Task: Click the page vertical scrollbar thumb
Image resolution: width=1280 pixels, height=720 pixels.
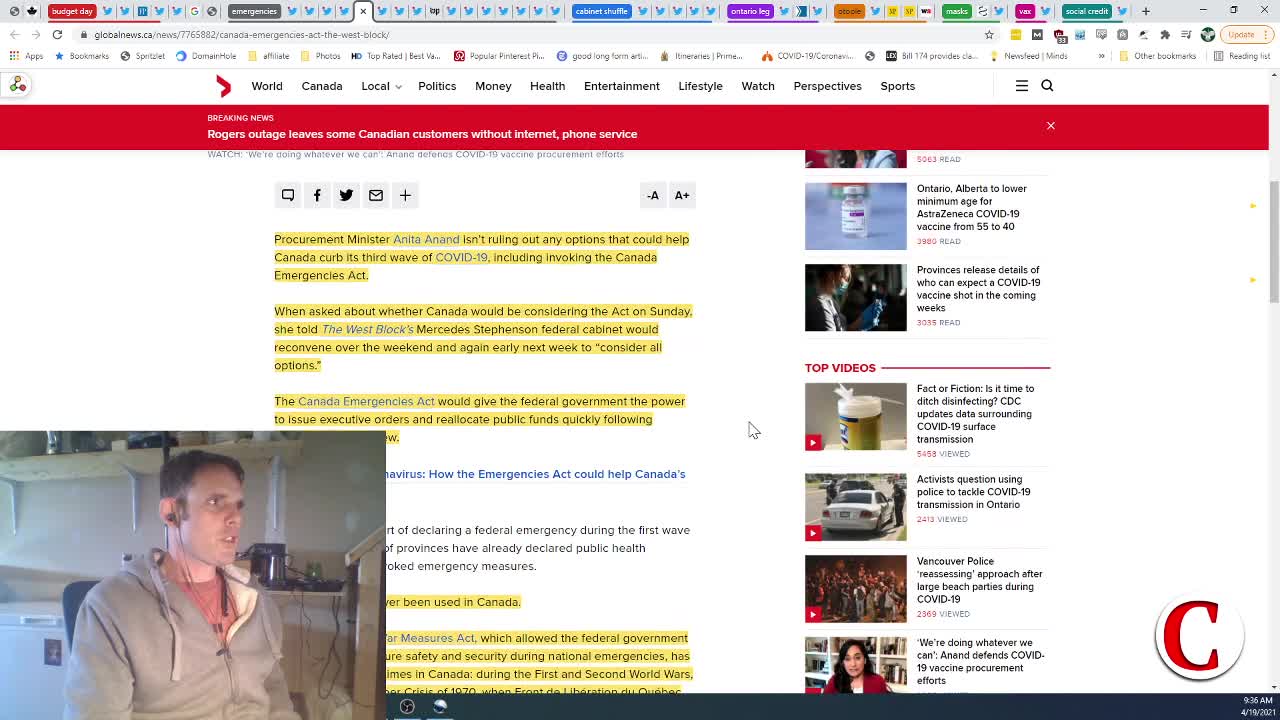Action: coord(1273,240)
